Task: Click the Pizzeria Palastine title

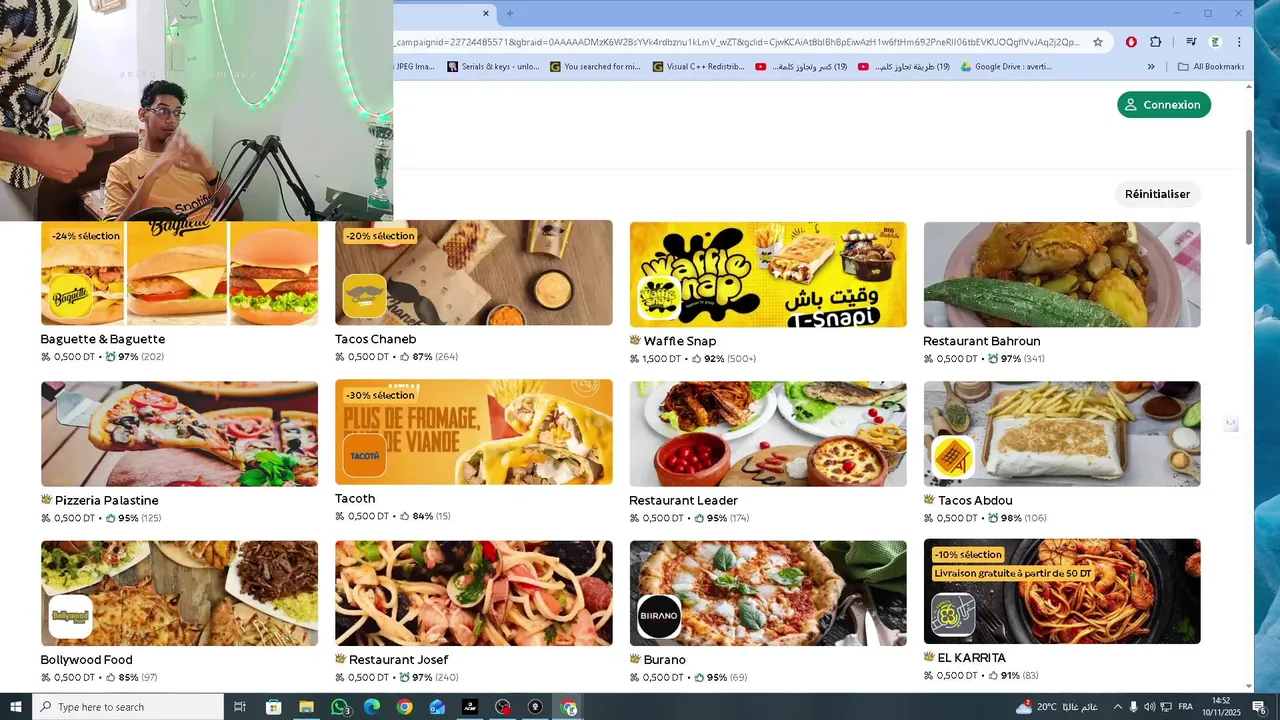Action: pos(107,500)
